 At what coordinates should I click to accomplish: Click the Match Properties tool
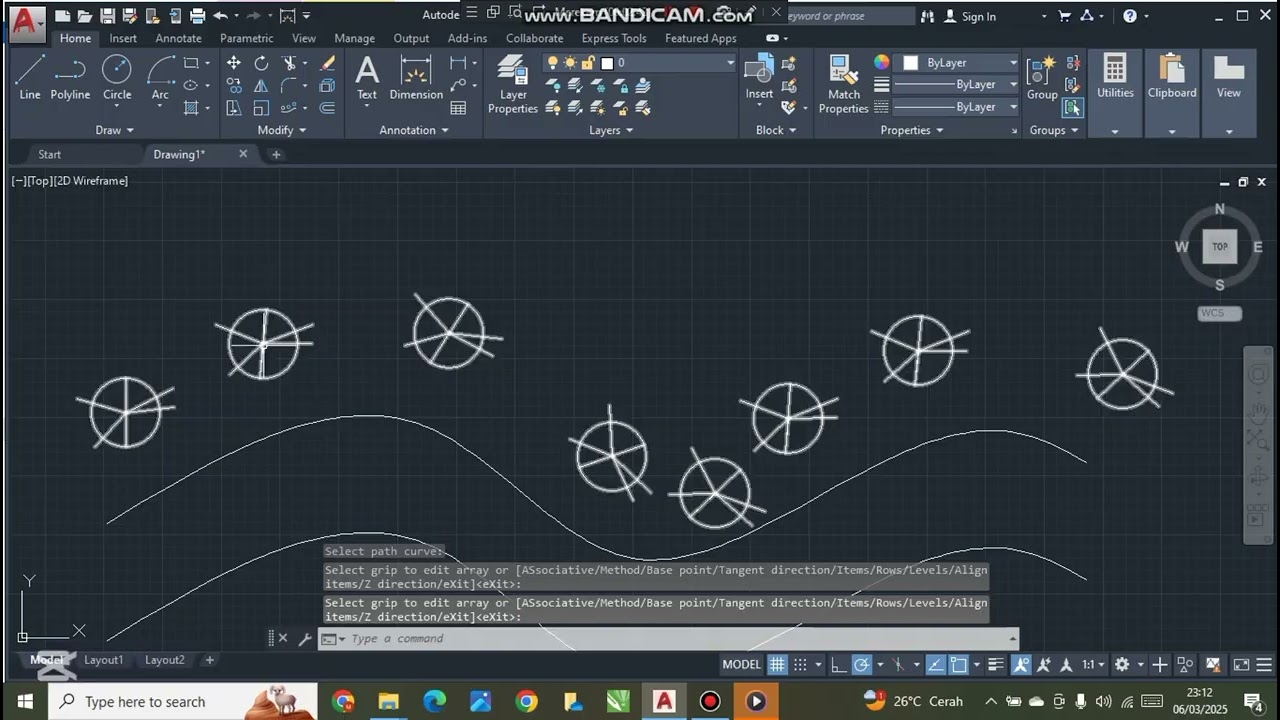pos(844,85)
